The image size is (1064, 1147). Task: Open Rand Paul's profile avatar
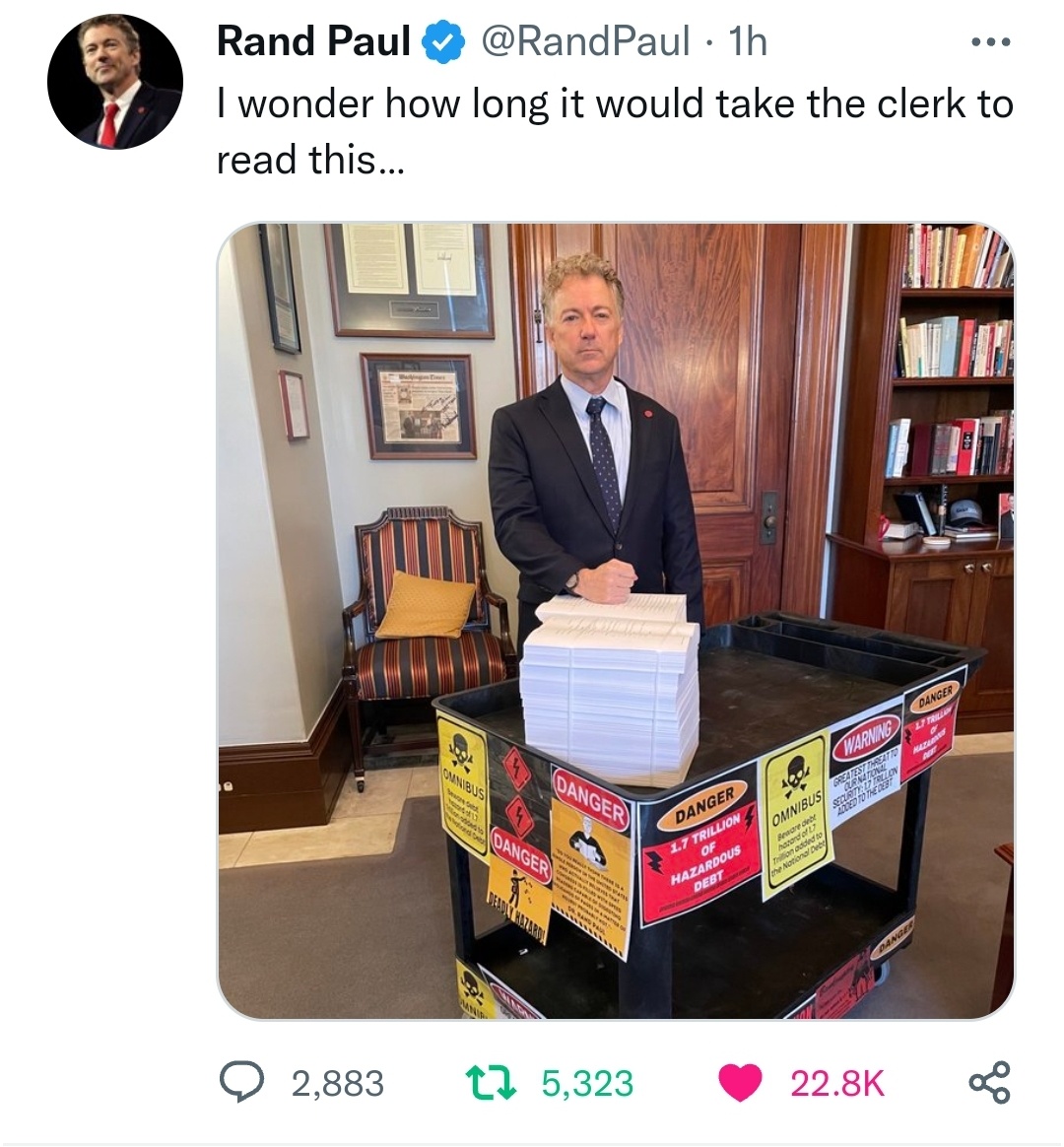[x=115, y=81]
